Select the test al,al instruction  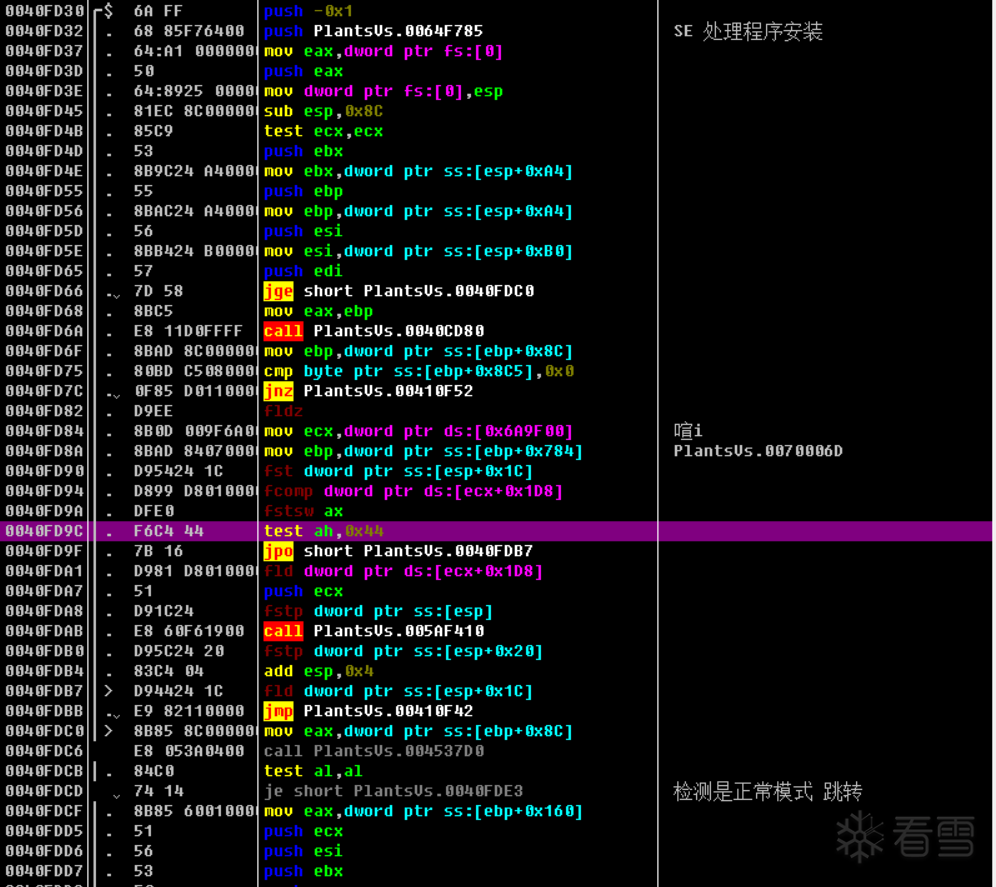(313, 771)
